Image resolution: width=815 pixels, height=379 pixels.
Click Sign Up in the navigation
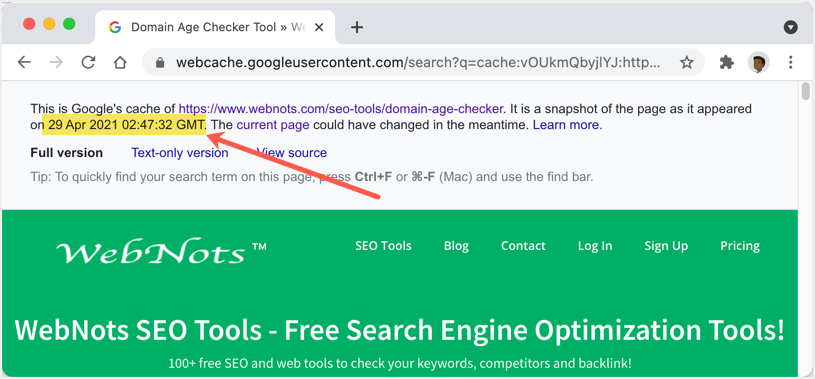tap(666, 246)
